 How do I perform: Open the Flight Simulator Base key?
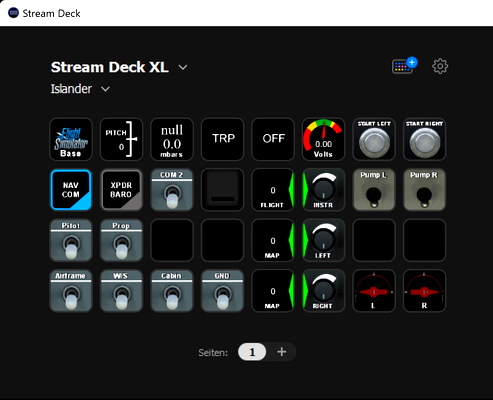(x=71, y=139)
